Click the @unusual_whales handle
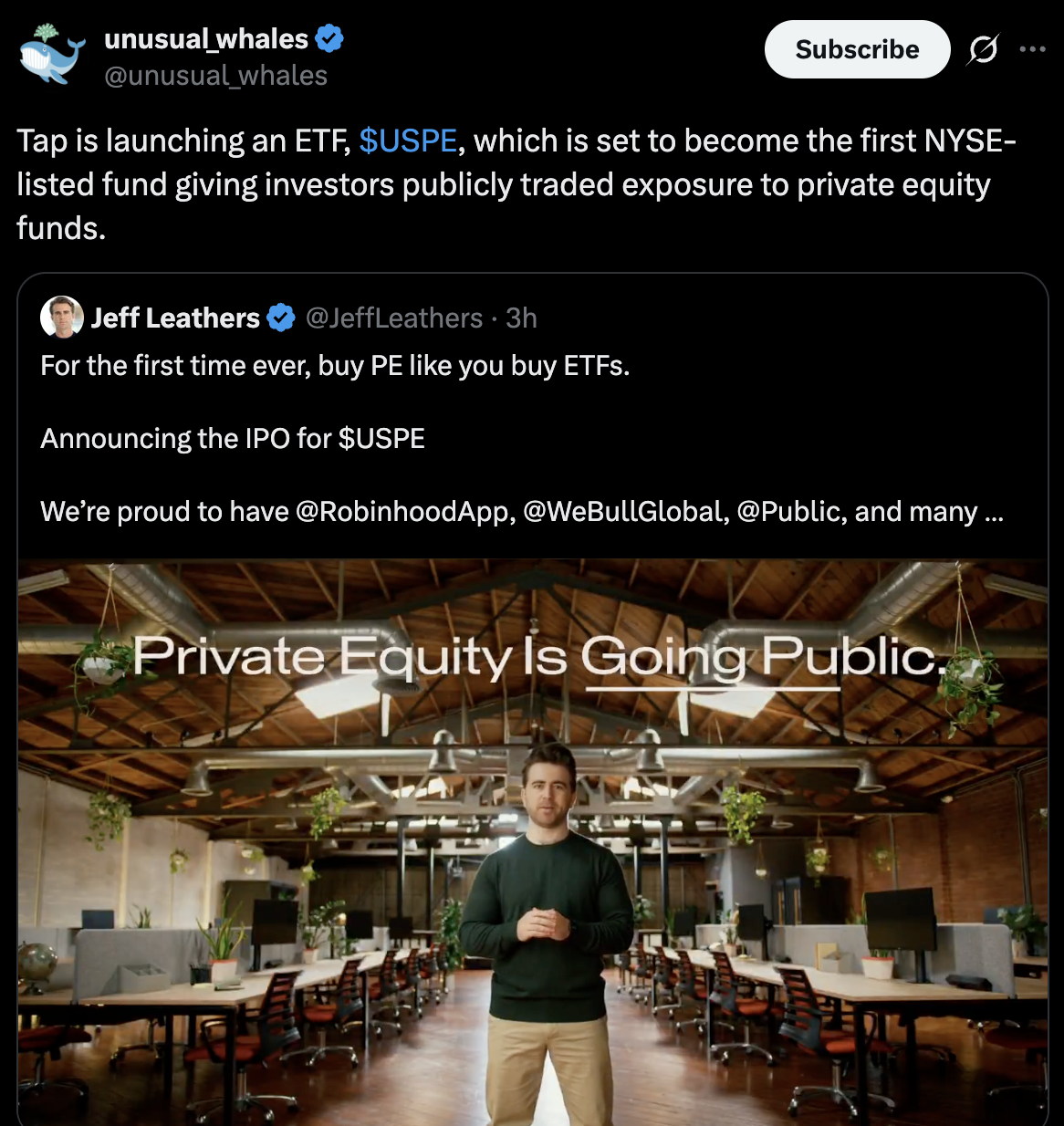The height and width of the screenshot is (1126, 1064). [x=215, y=76]
